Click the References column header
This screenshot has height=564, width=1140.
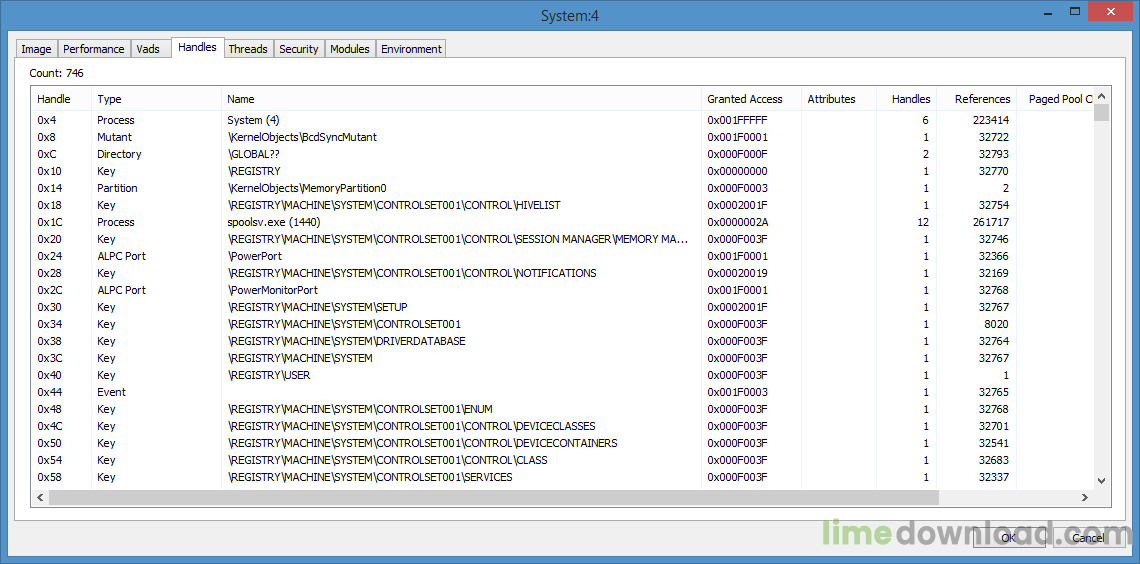[x=981, y=99]
